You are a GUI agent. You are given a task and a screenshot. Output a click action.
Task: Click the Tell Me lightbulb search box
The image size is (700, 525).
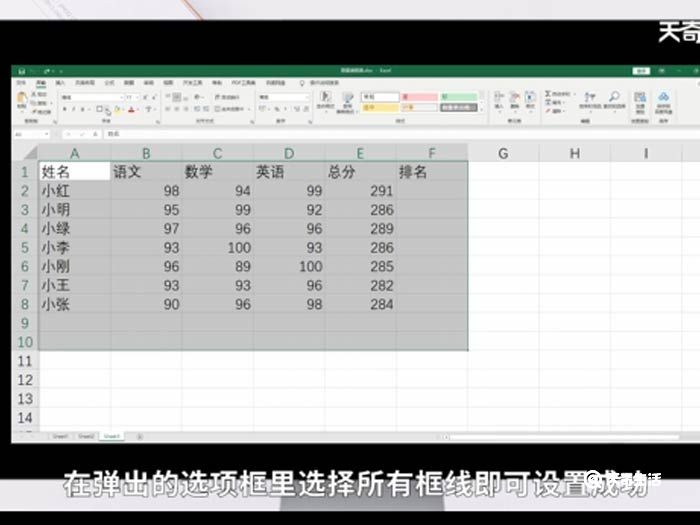coord(320,83)
